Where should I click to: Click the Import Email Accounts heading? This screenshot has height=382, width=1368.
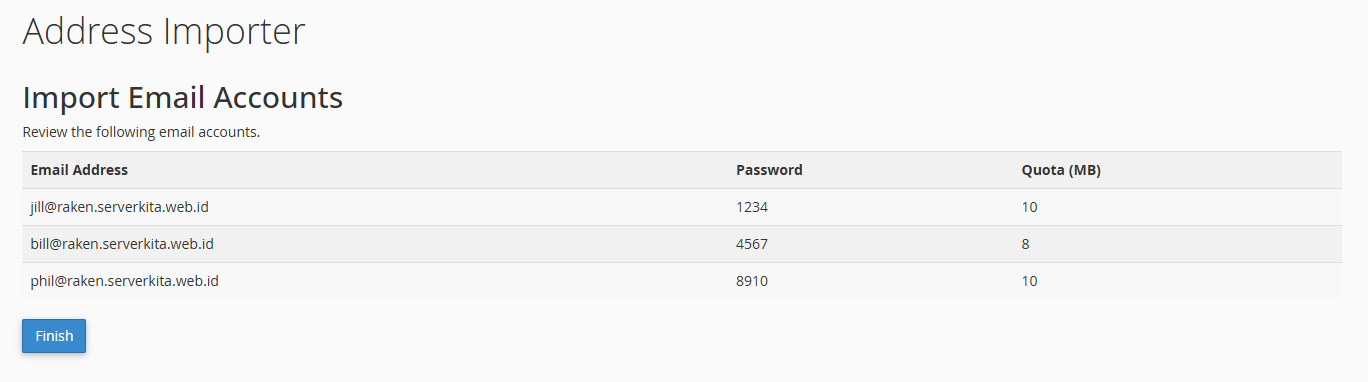182,97
